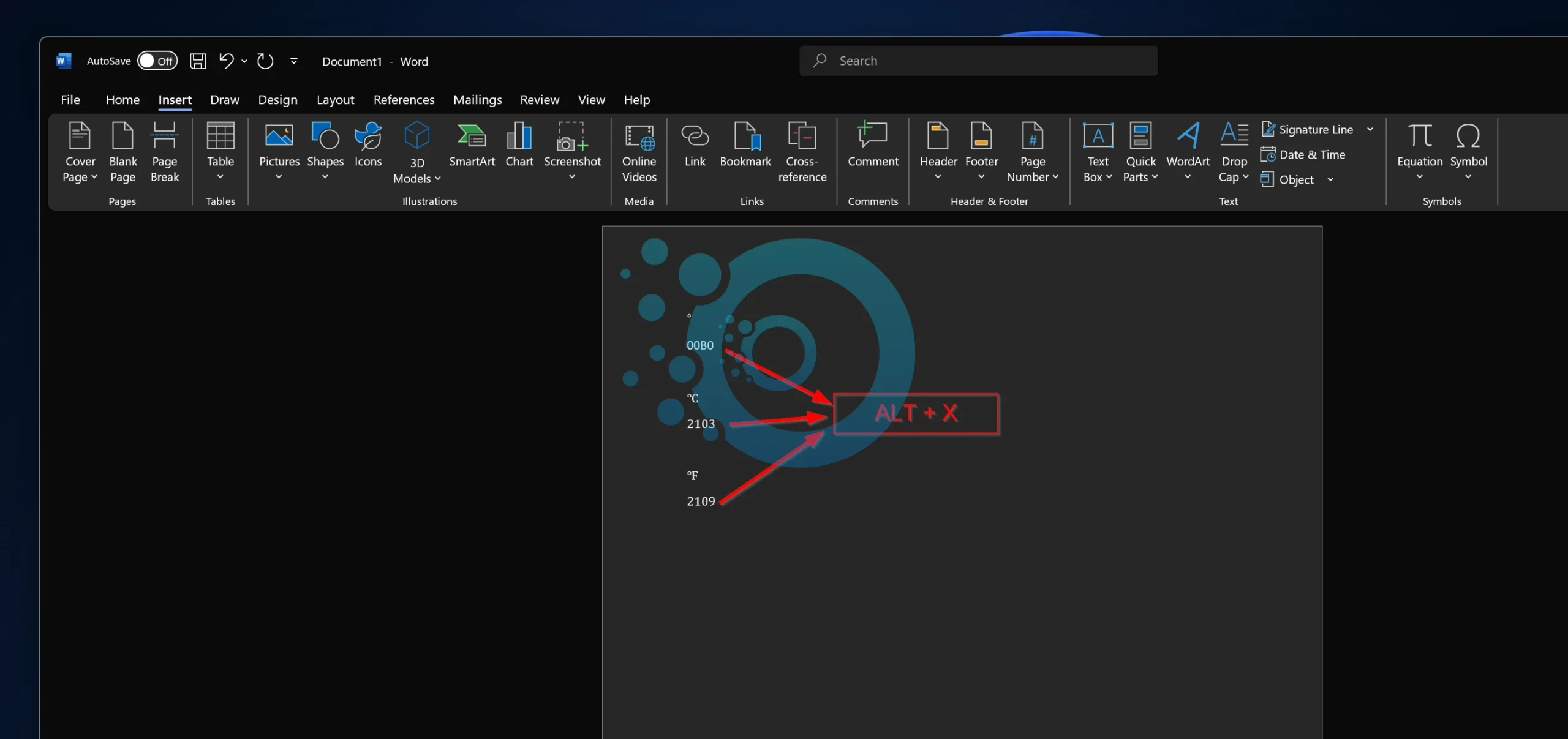Click the 2103 text in document
Viewport: 1568px width, 739px height.
pos(701,424)
